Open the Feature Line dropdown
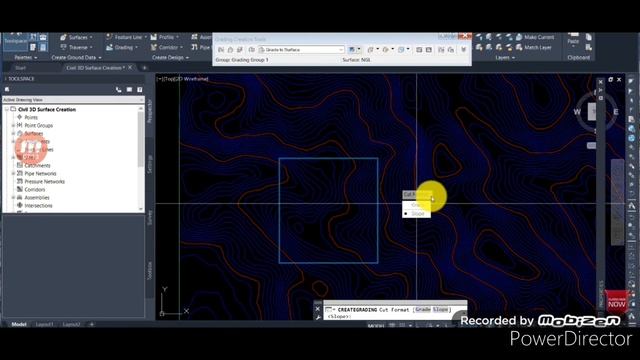640x360 pixels. [x=127, y=37]
